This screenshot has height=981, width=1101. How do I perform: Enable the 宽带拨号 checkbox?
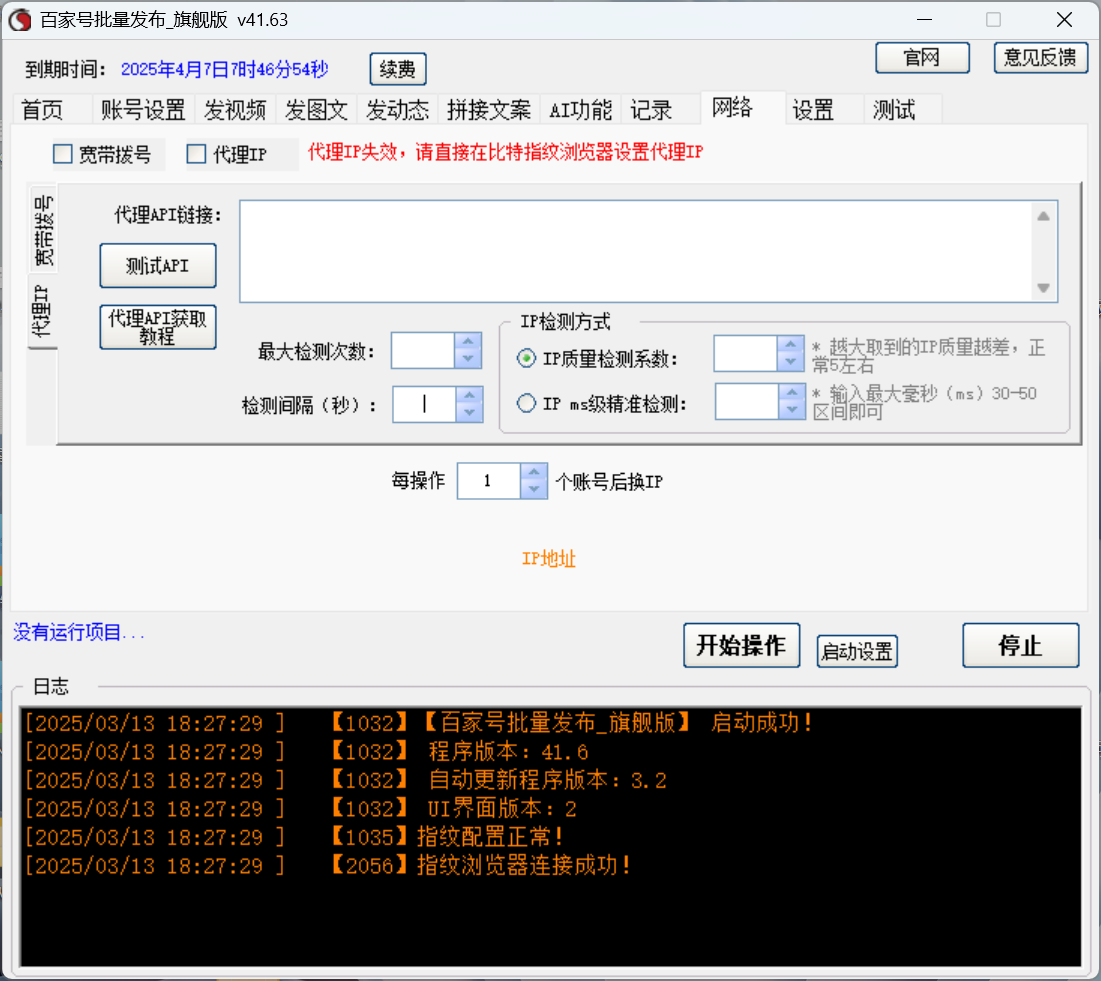pyautogui.click(x=62, y=154)
